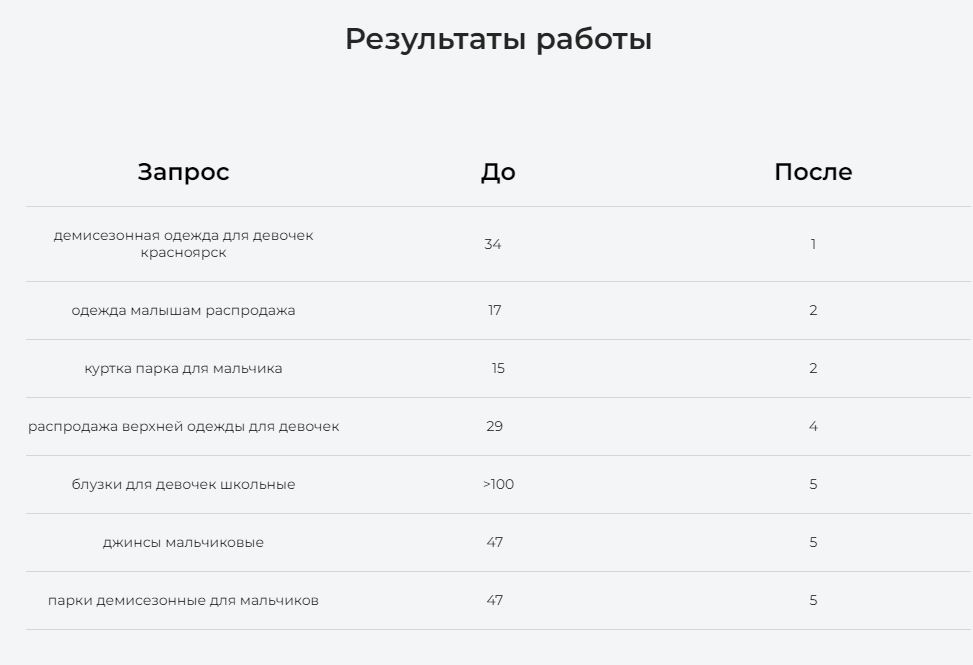
Task: Select the "джинсы мальчиковые" query text
Action: tap(183, 542)
